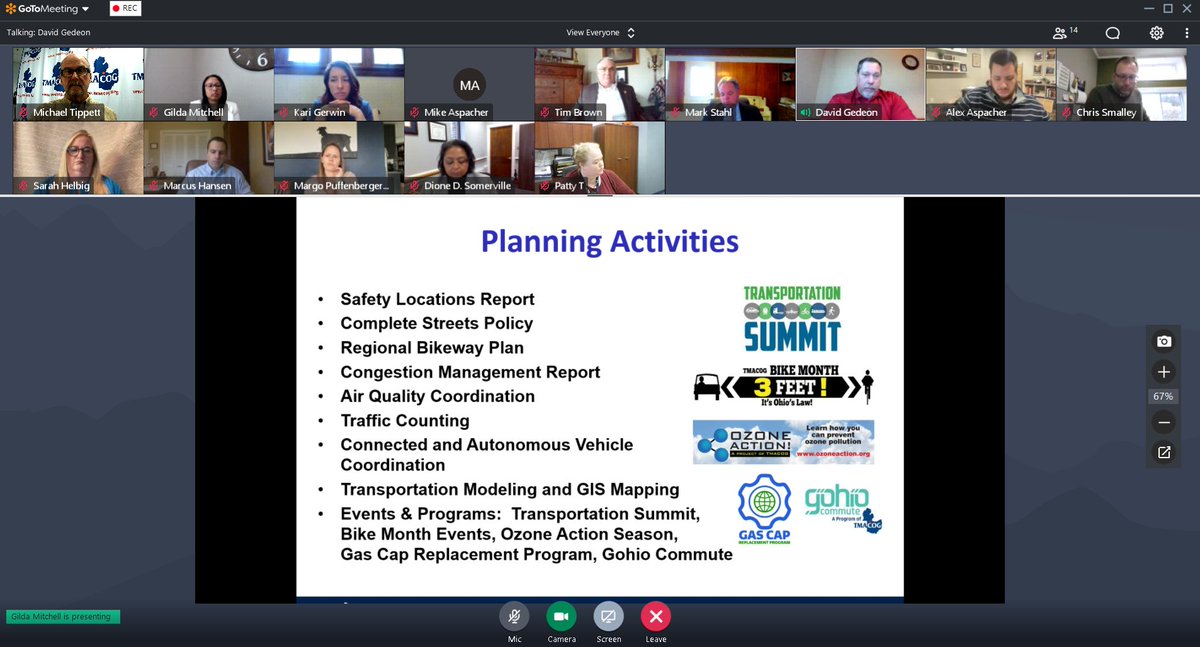Unmute the Mic button

pos(514,616)
